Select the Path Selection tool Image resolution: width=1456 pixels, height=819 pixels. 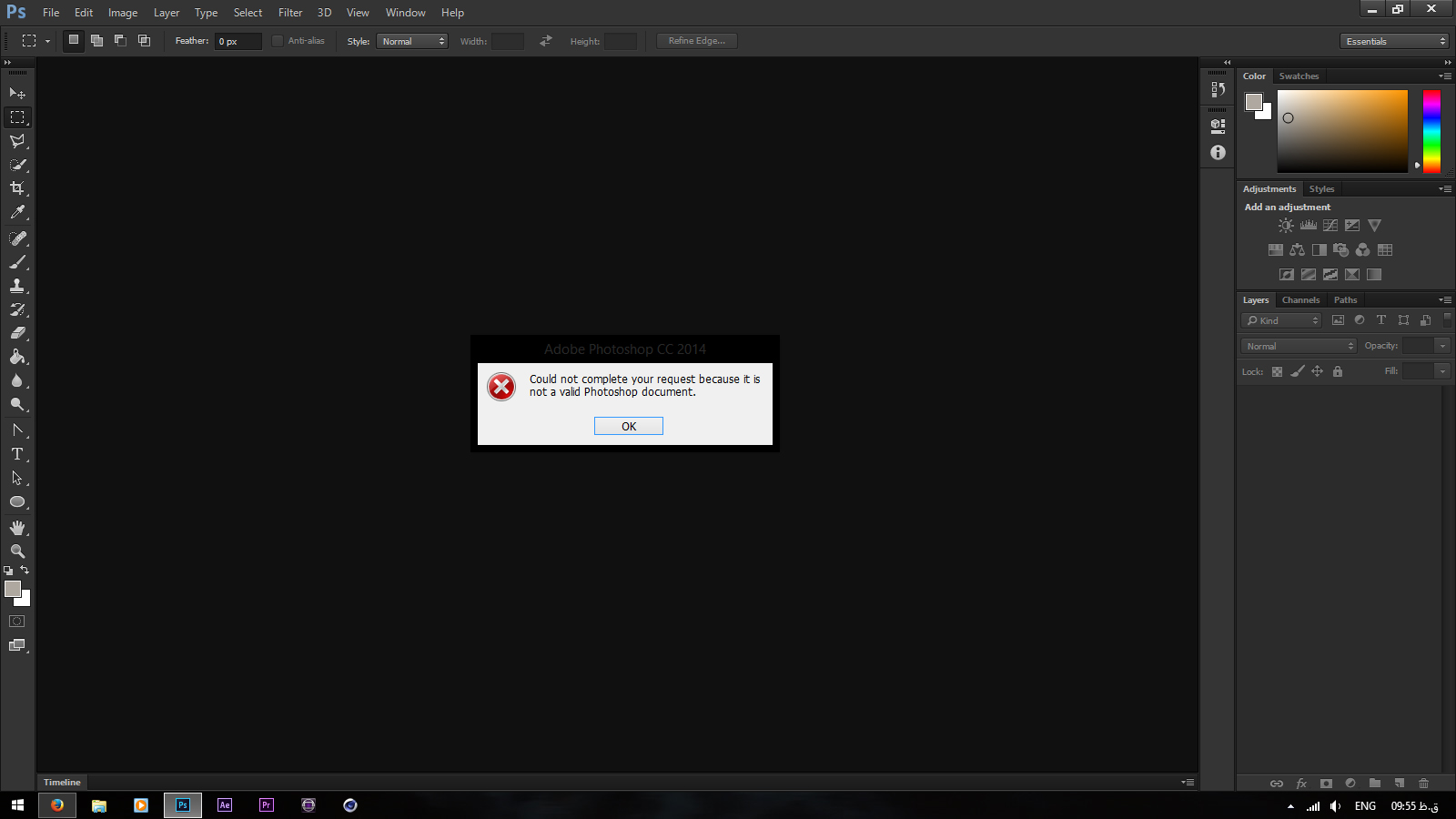[x=17, y=478]
